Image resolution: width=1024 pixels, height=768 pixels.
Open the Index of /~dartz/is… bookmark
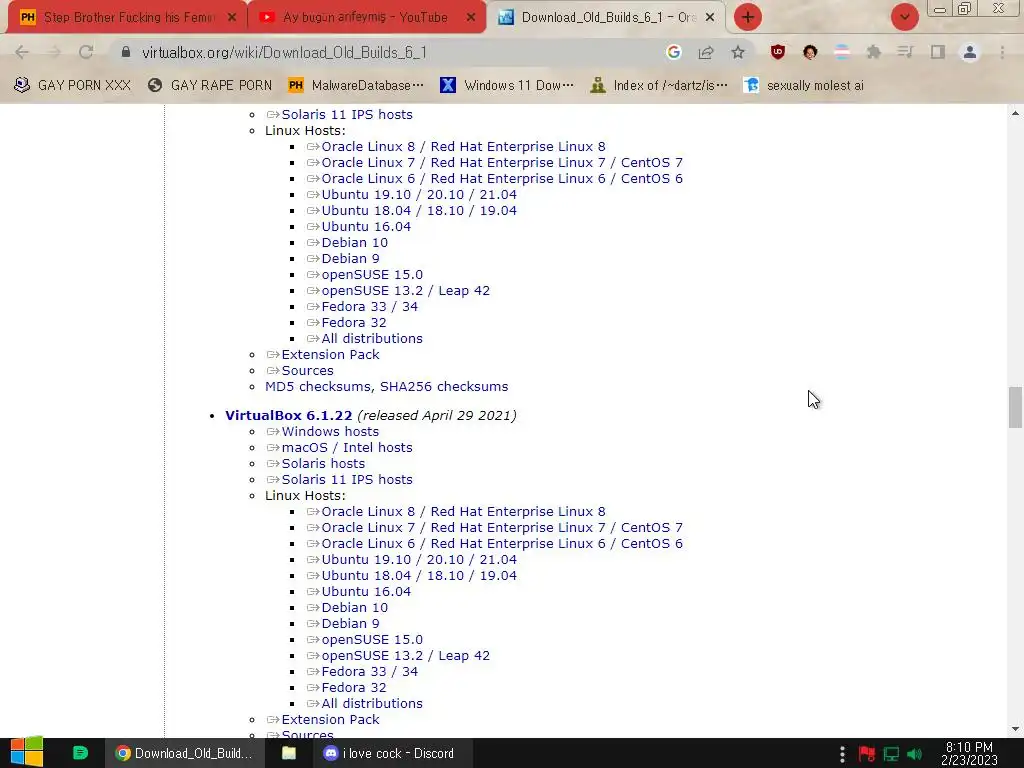[x=659, y=86]
